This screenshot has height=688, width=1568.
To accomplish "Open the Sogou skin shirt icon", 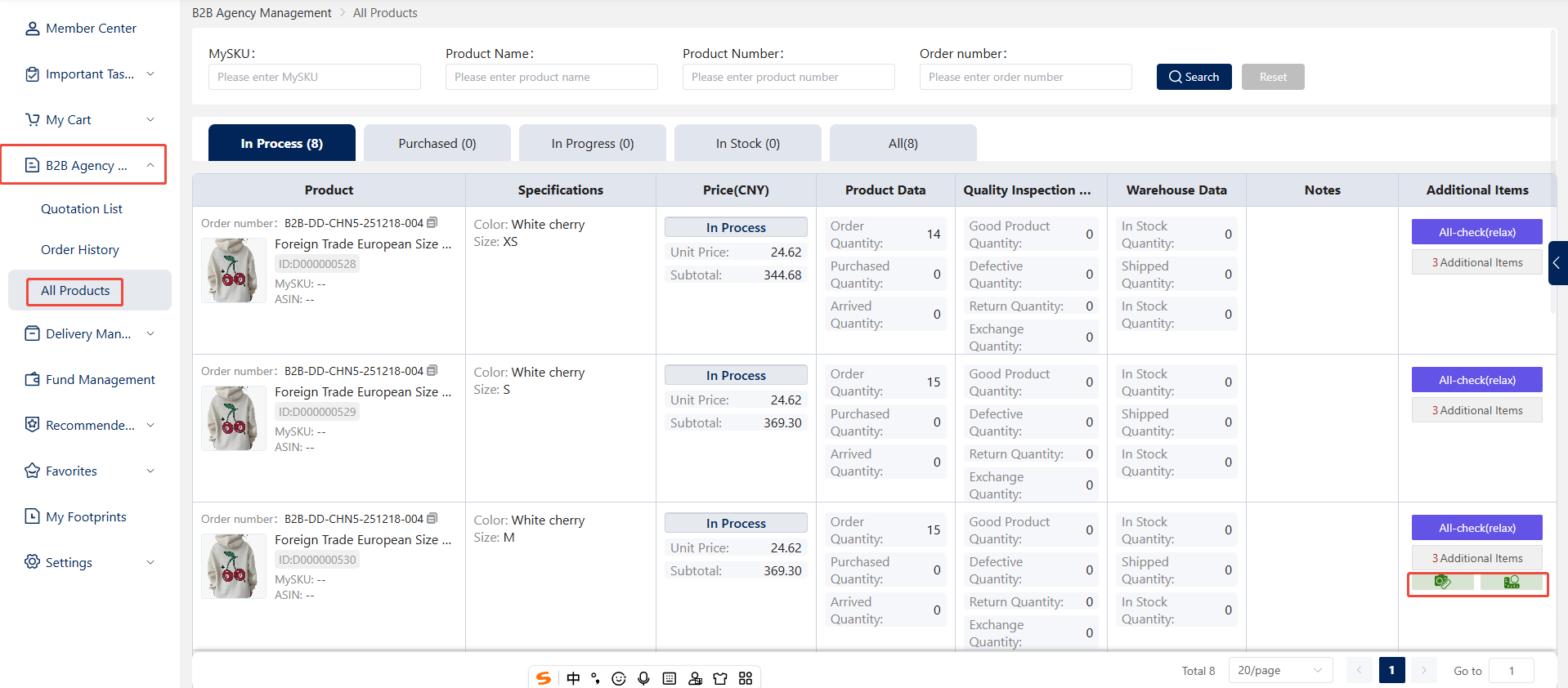I will coord(720,678).
